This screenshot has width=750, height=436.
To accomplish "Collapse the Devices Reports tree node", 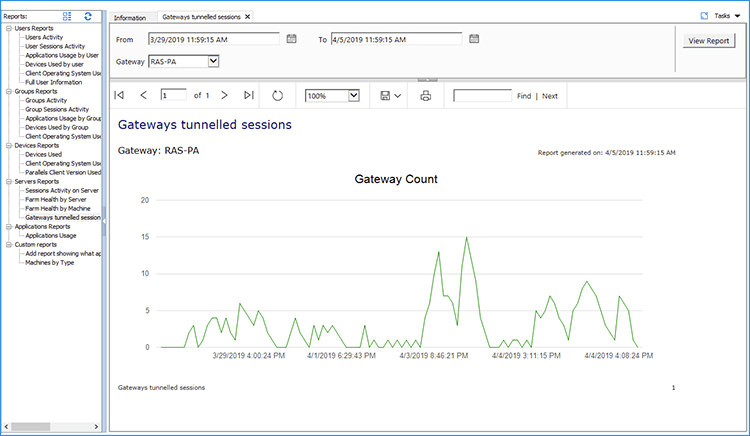I will point(9,145).
